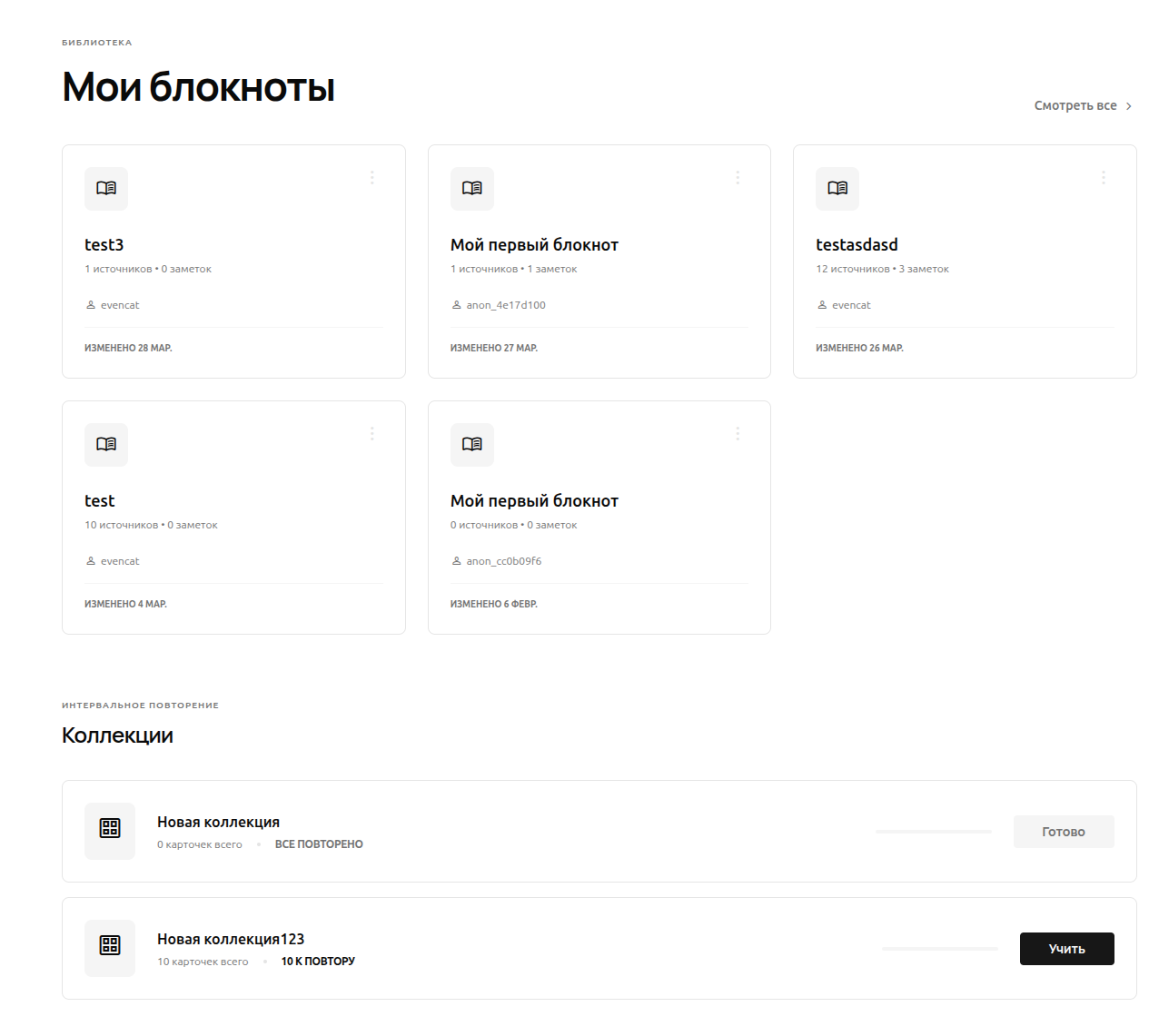Viewport: 1149px width, 1036px height.
Task: Click the Готово button
Action: coord(1064,832)
